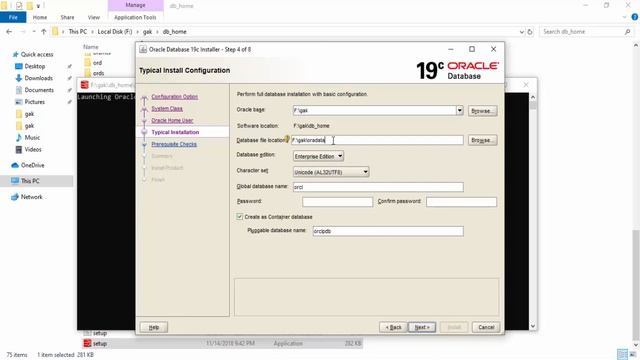Screen dimensions: 640x360
Task: Select Quick access star icon
Action: tap(16, 54)
